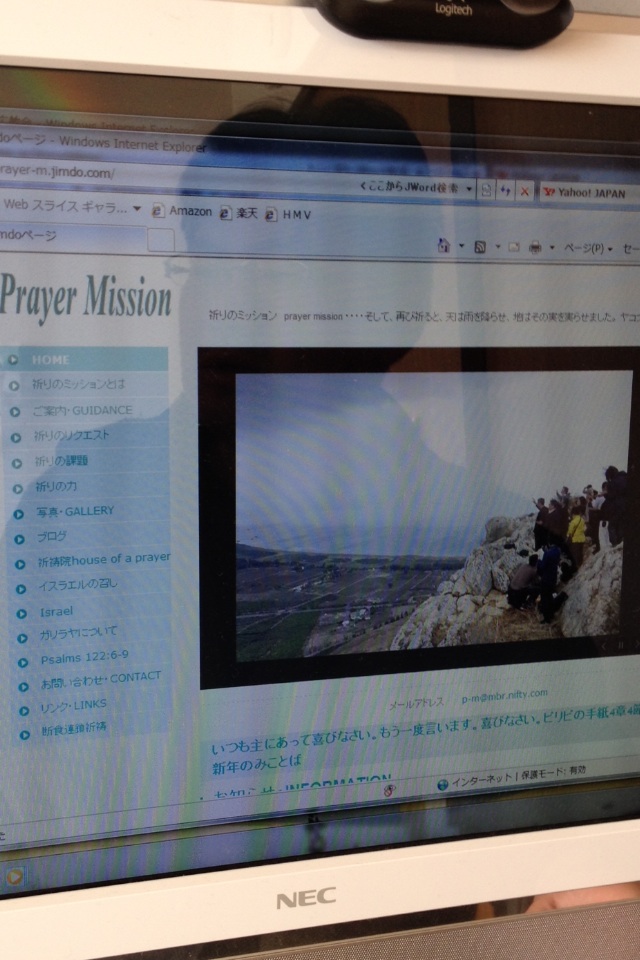Viewport: 640px width, 960px height.
Task: Select HOME in the sidebar navigation
Action: coord(50,359)
